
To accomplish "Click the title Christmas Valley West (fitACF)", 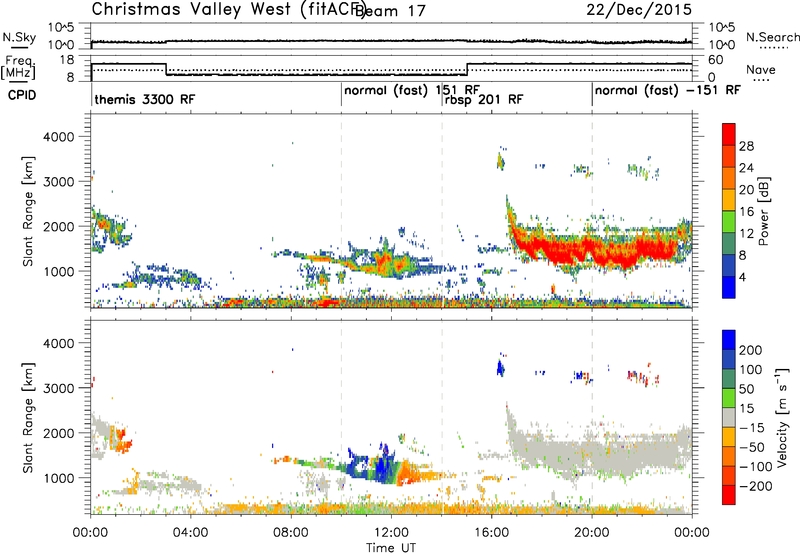I will click(227, 10).
